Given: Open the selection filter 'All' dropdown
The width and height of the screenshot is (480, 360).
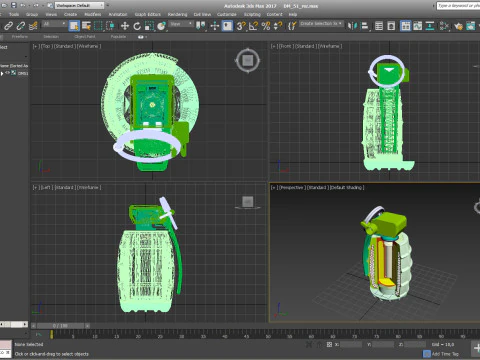Looking at the screenshot, I should click(54, 24).
